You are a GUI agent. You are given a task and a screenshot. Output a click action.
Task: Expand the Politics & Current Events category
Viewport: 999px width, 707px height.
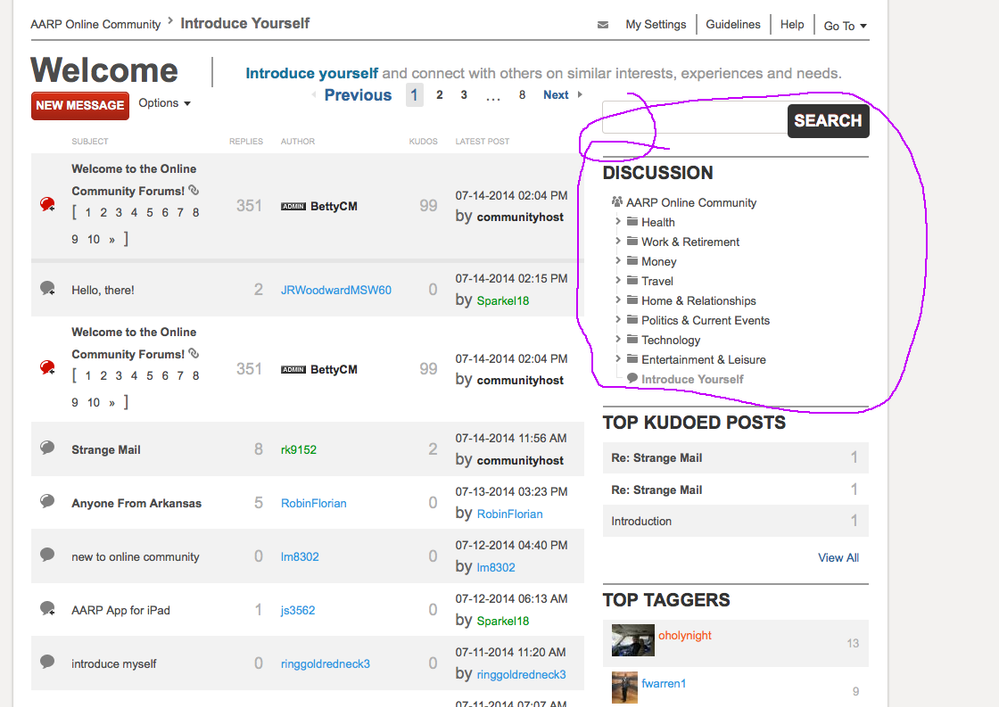pos(619,320)
